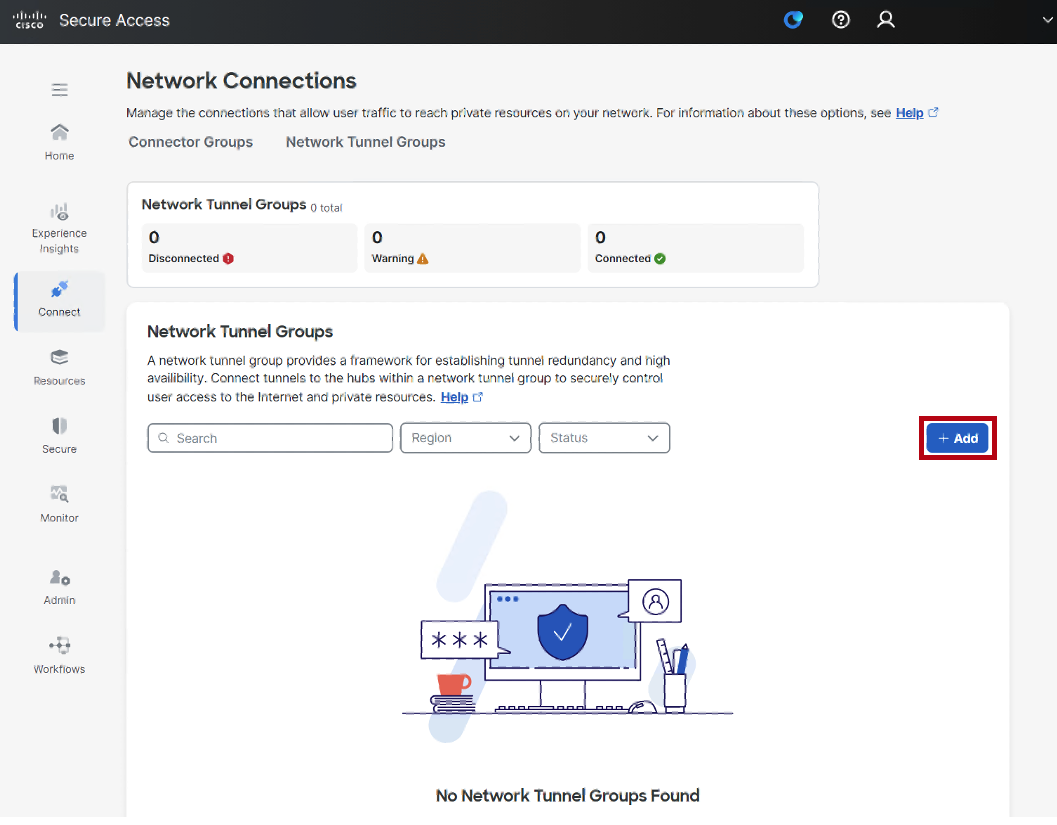Click the search magnifier icon
Screen dimensions: 1057x825
click(x=163, y=438)
